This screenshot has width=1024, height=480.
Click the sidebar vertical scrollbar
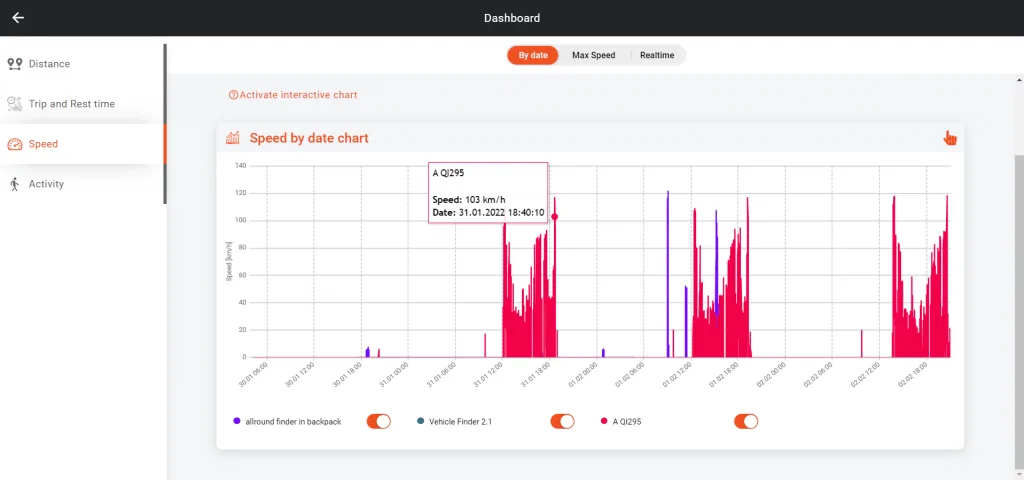coord(165,124)
